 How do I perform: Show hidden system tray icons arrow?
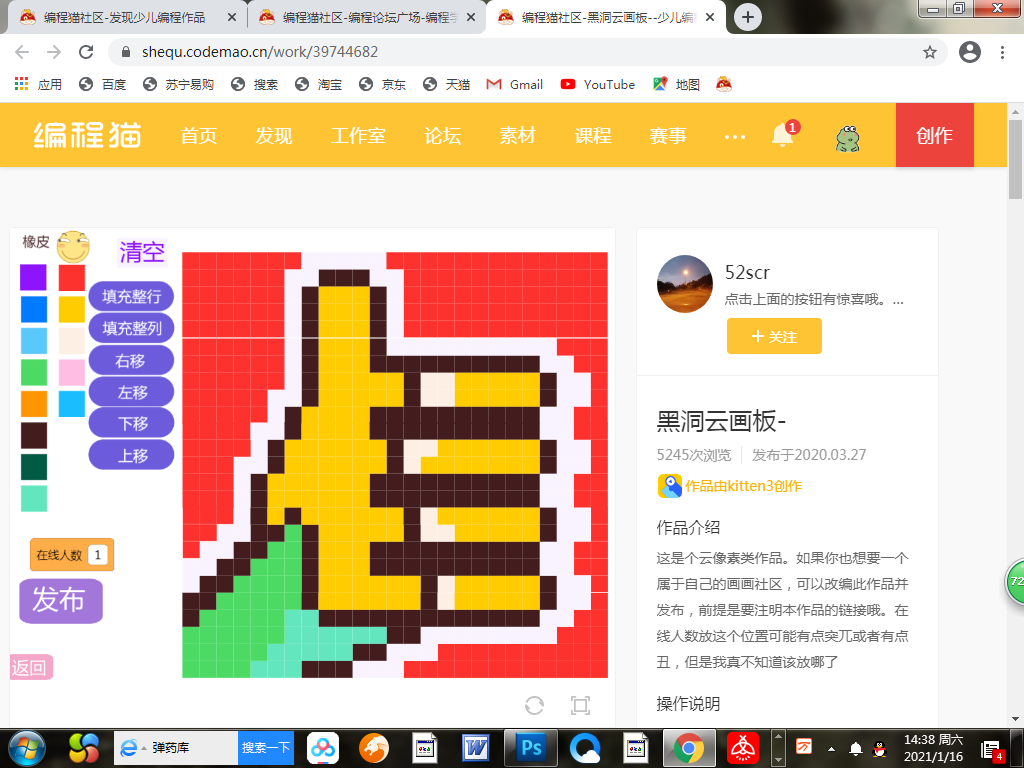tap(831, 748)
